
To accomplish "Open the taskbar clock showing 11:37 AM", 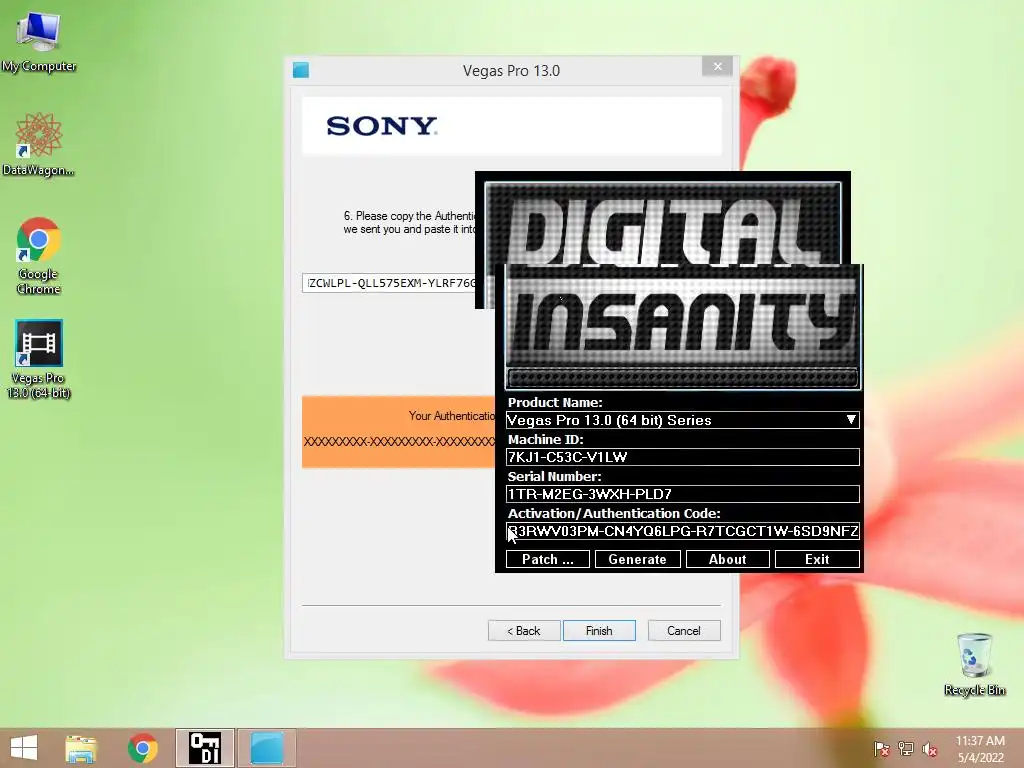I will click(980, 749).
